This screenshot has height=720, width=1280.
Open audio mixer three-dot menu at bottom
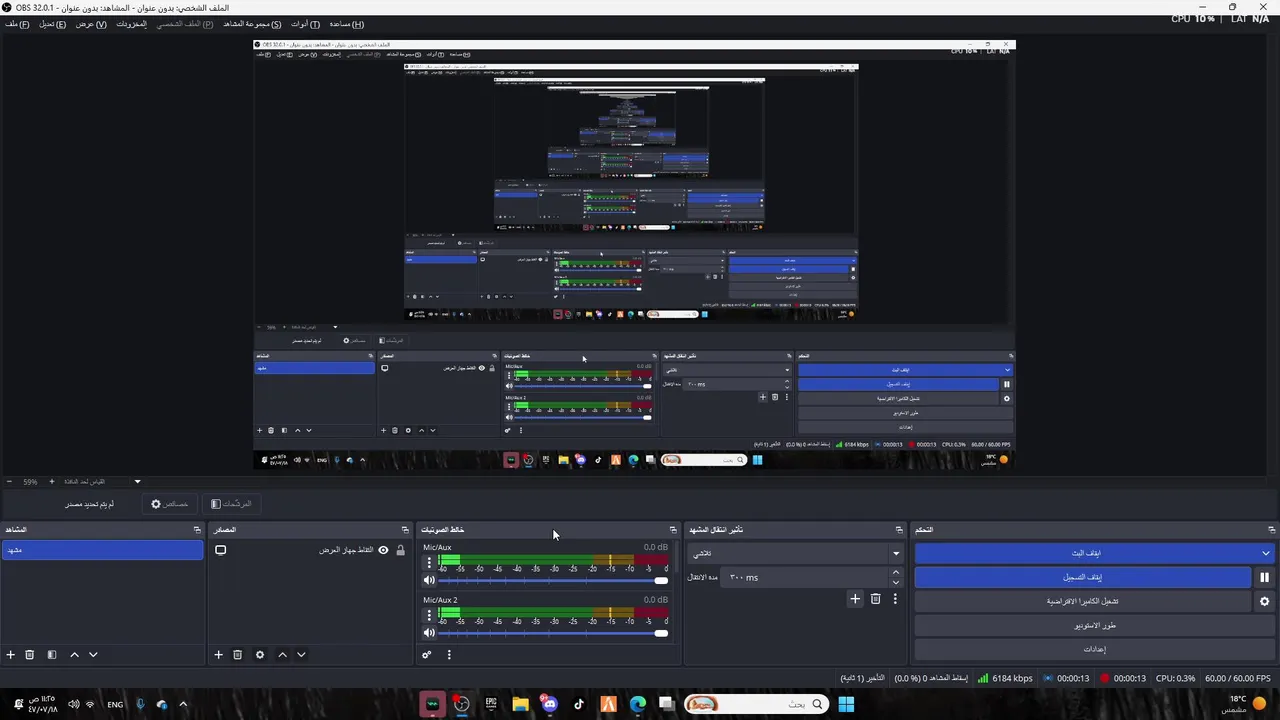pyautogui.click(x=449, y=655)
